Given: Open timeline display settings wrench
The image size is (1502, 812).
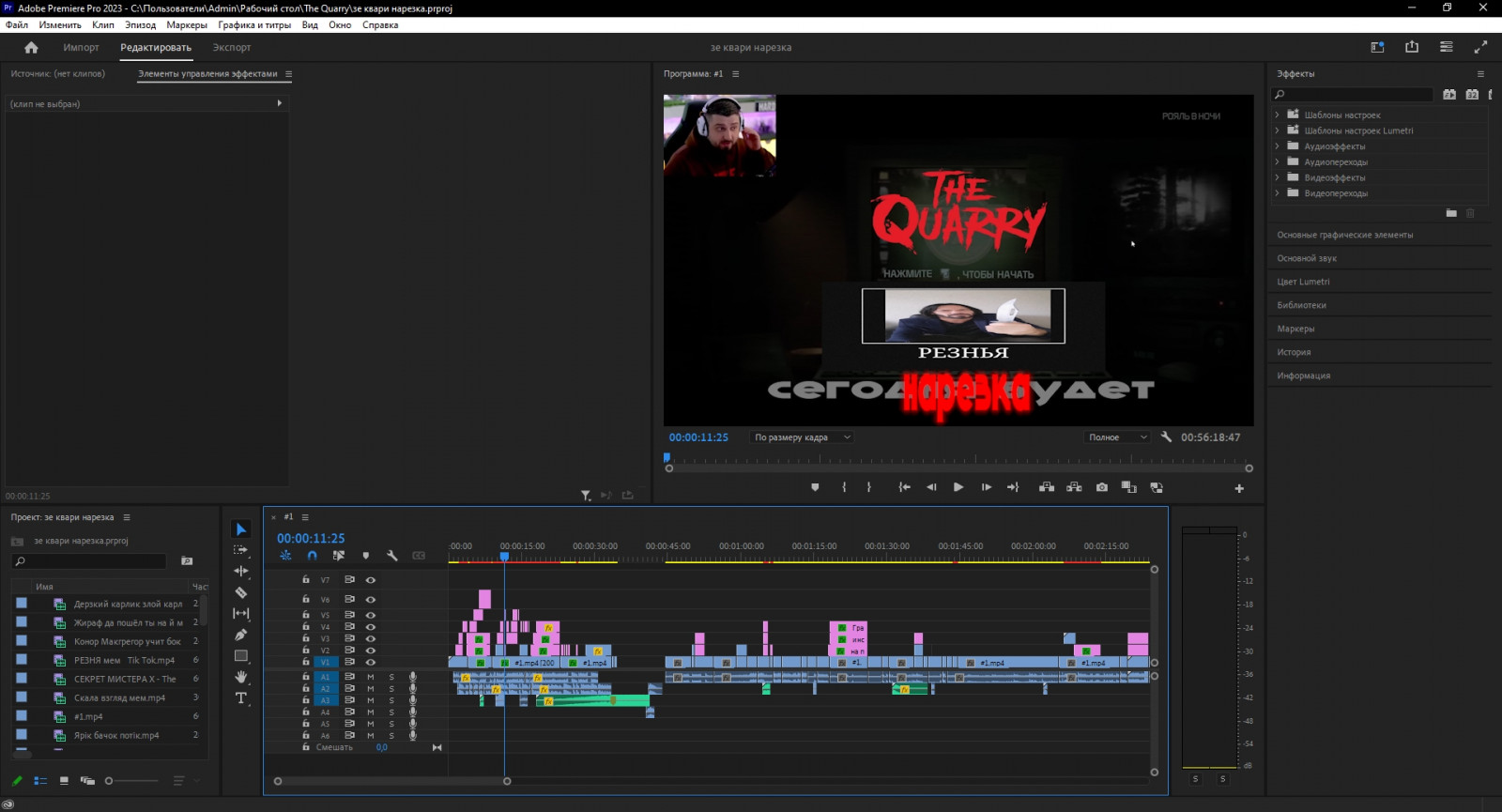Looking at the screenshot, I should [x=392, y=556].
